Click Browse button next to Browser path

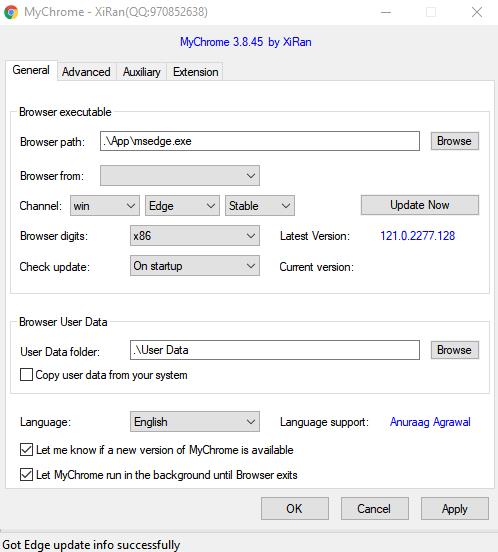tap(454, 141)
